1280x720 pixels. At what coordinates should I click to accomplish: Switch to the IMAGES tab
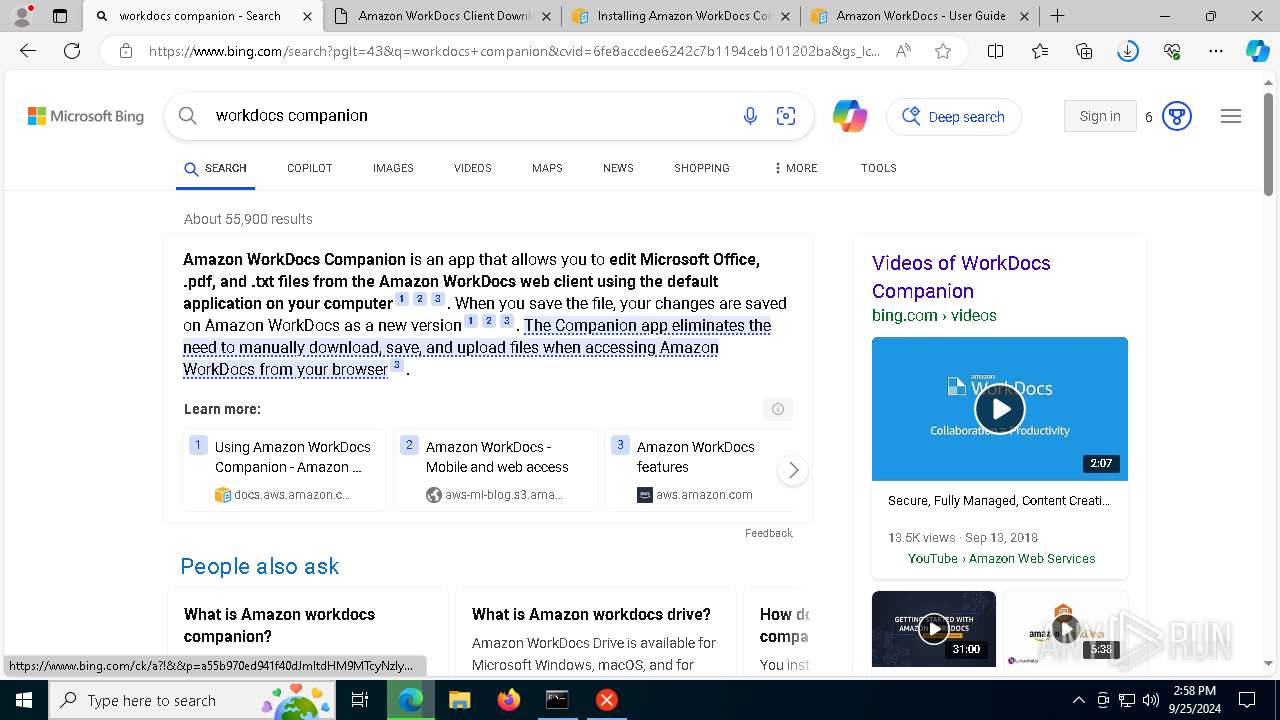pyautogui.click(x=393, y=168)
